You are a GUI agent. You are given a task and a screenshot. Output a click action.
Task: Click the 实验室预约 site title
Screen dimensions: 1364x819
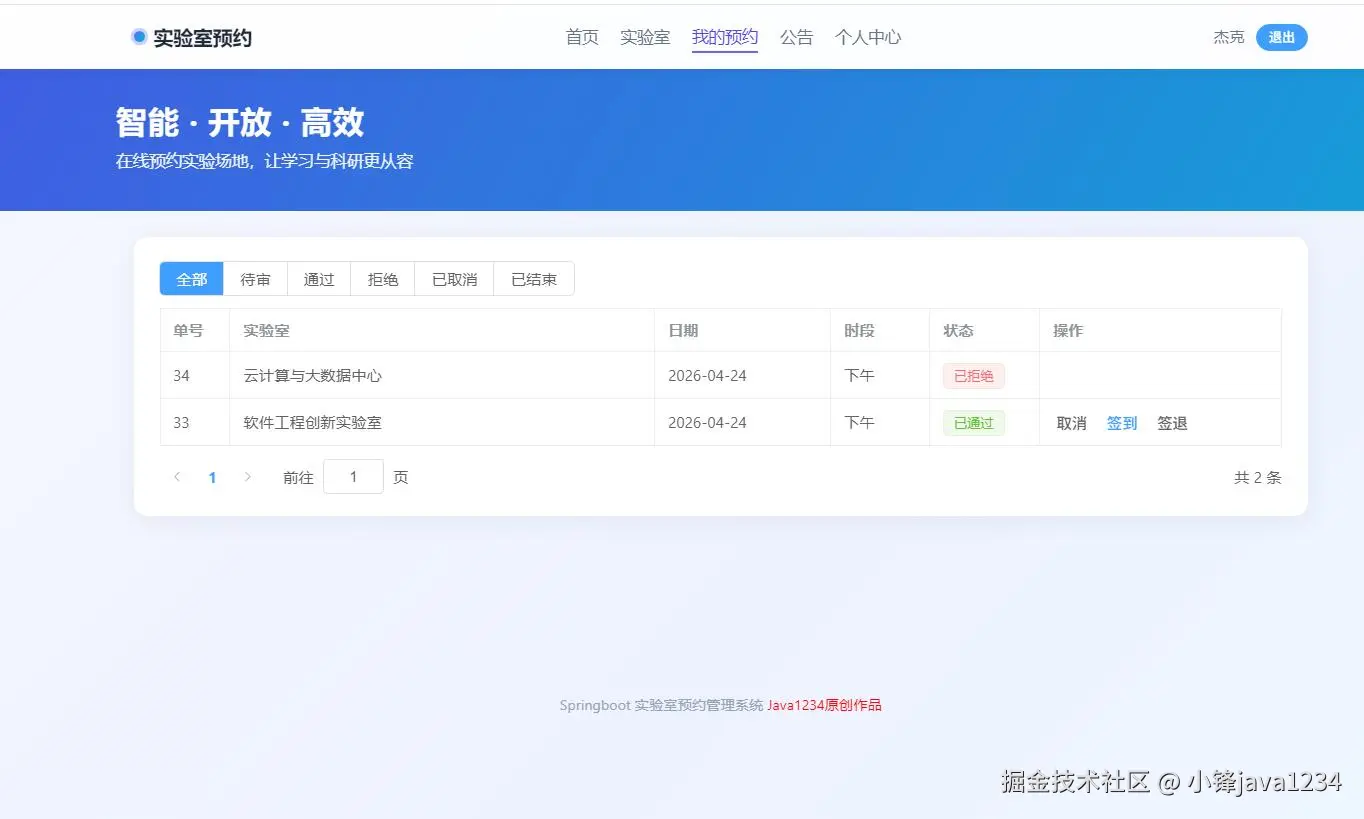(x=202, y=38)
